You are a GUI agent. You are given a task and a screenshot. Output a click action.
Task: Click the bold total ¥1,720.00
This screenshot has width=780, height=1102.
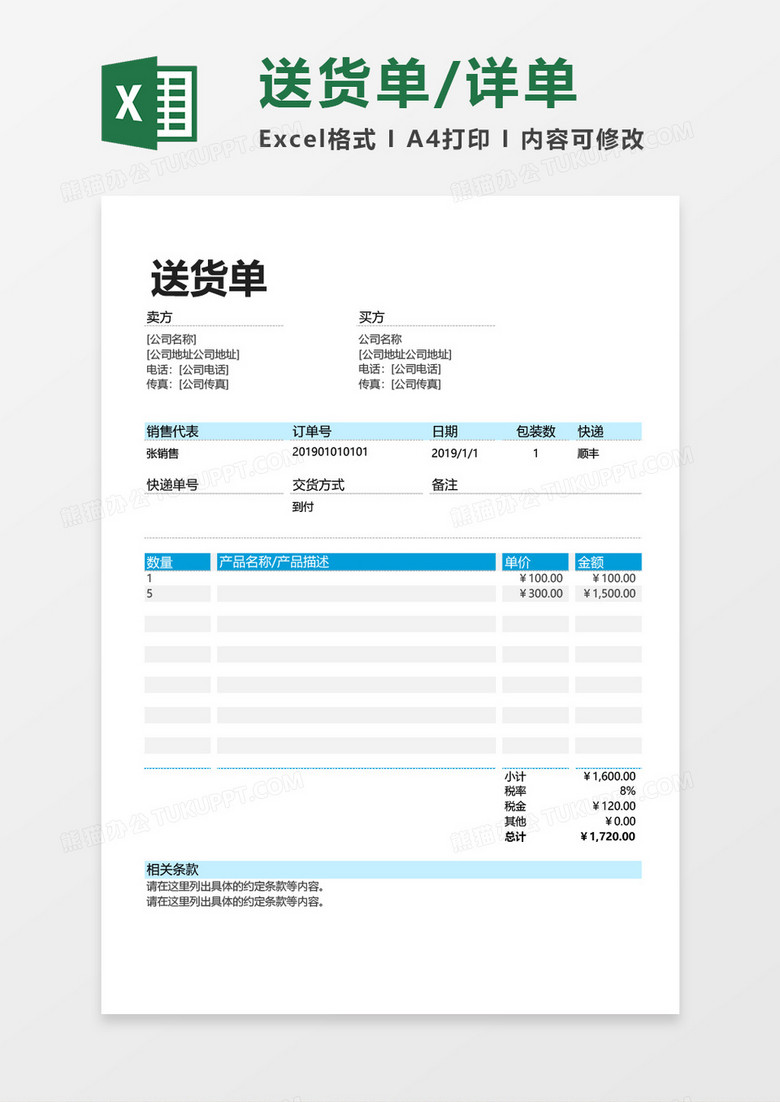point(607,837)
